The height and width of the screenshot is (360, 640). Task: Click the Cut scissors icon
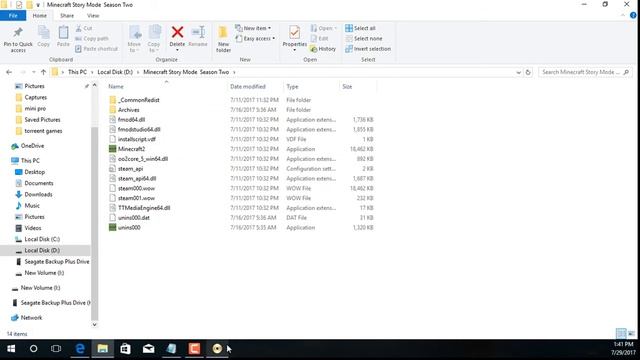tap(79, 28)
